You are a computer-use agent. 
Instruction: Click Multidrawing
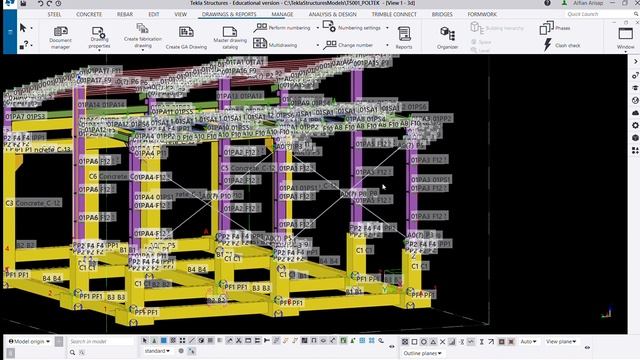[x=275, y=44]
